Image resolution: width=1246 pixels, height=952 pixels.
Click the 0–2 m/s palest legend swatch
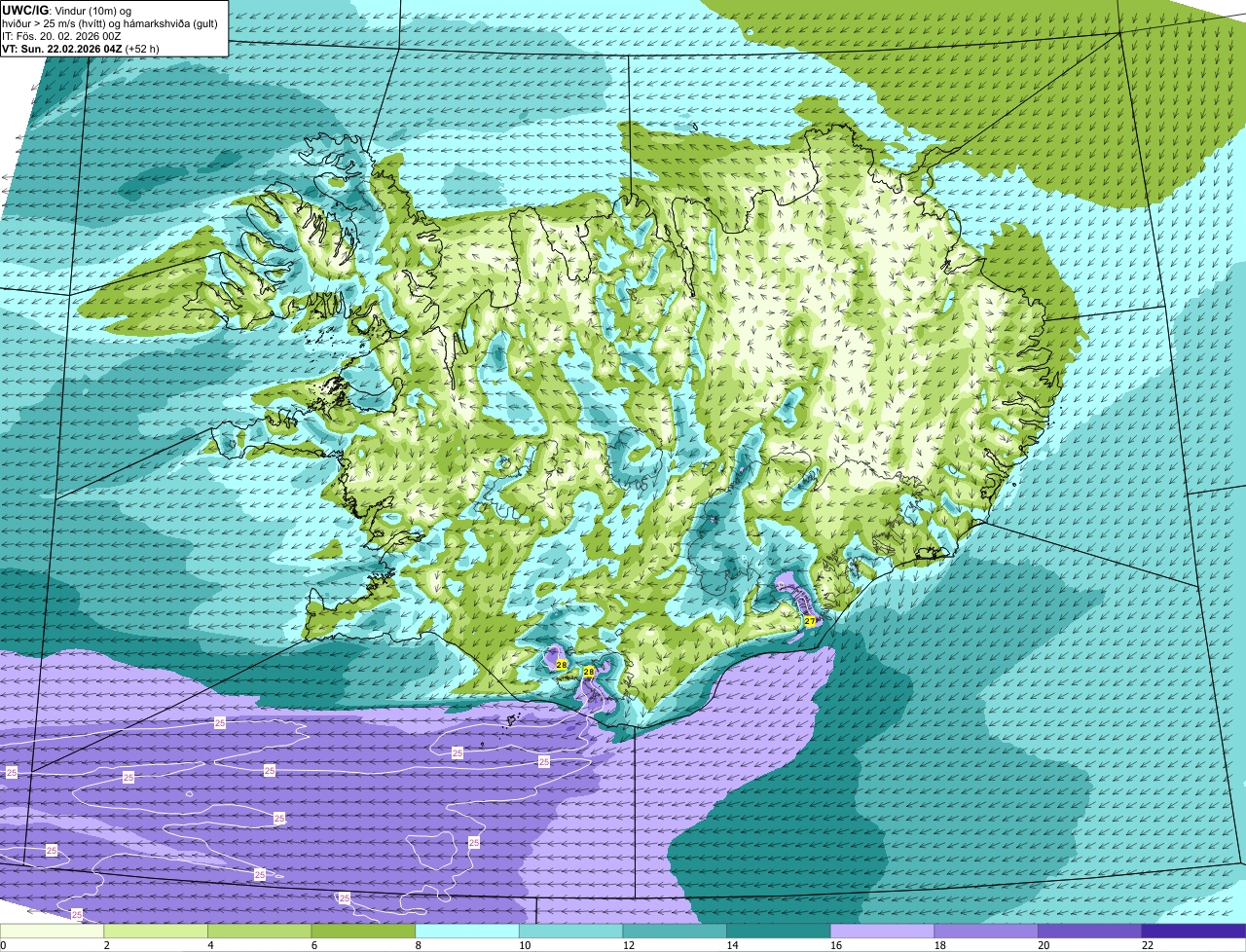tap(53, 931)
